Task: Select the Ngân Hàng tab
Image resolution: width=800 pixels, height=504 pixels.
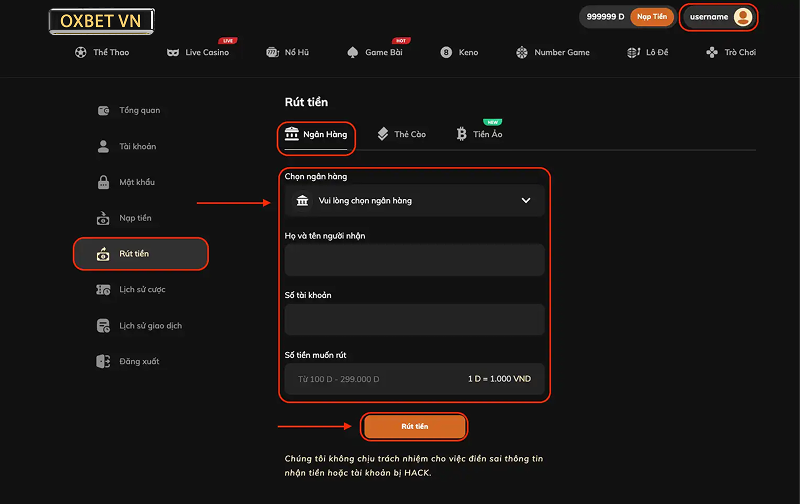Action: pyautogui.click(x=316, y=134)
